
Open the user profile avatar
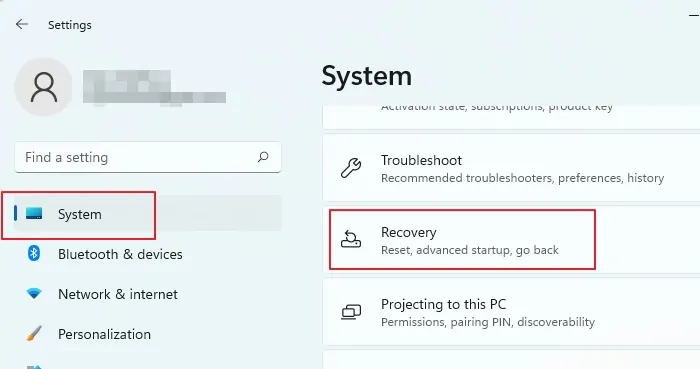43,87
